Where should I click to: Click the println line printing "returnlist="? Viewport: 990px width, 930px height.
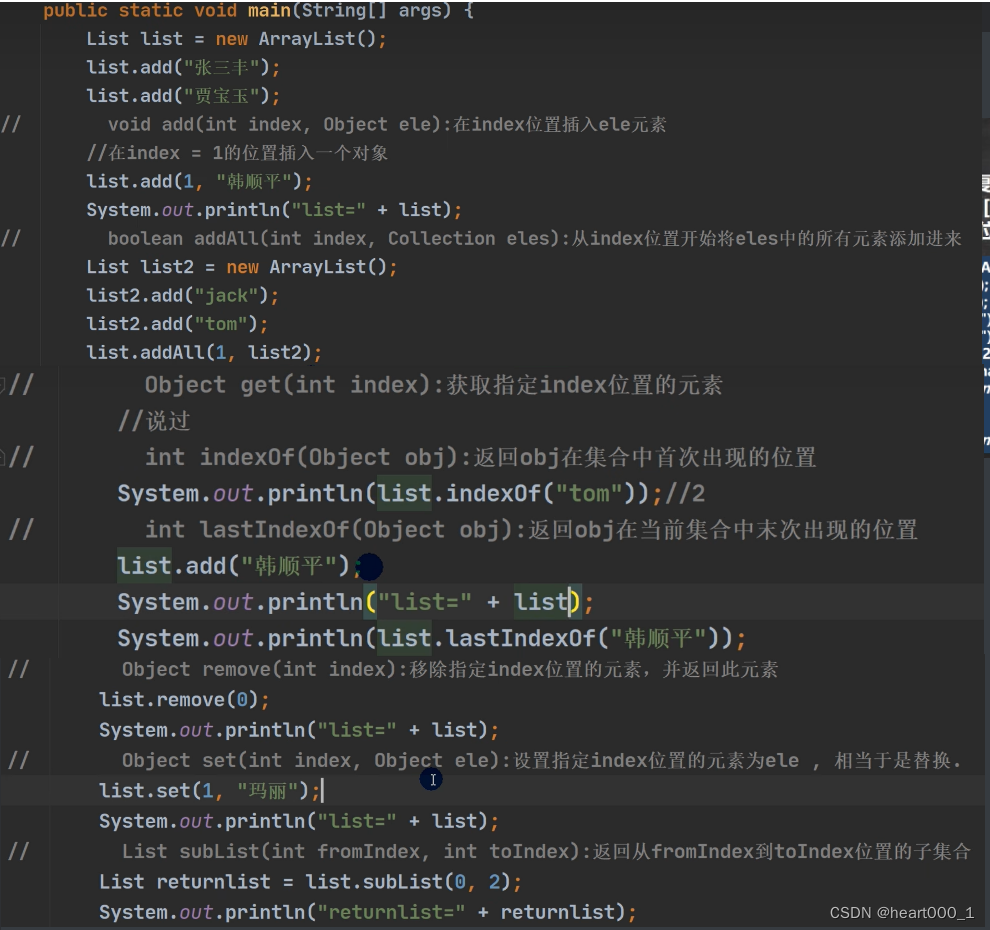click(x=367, y=912)
